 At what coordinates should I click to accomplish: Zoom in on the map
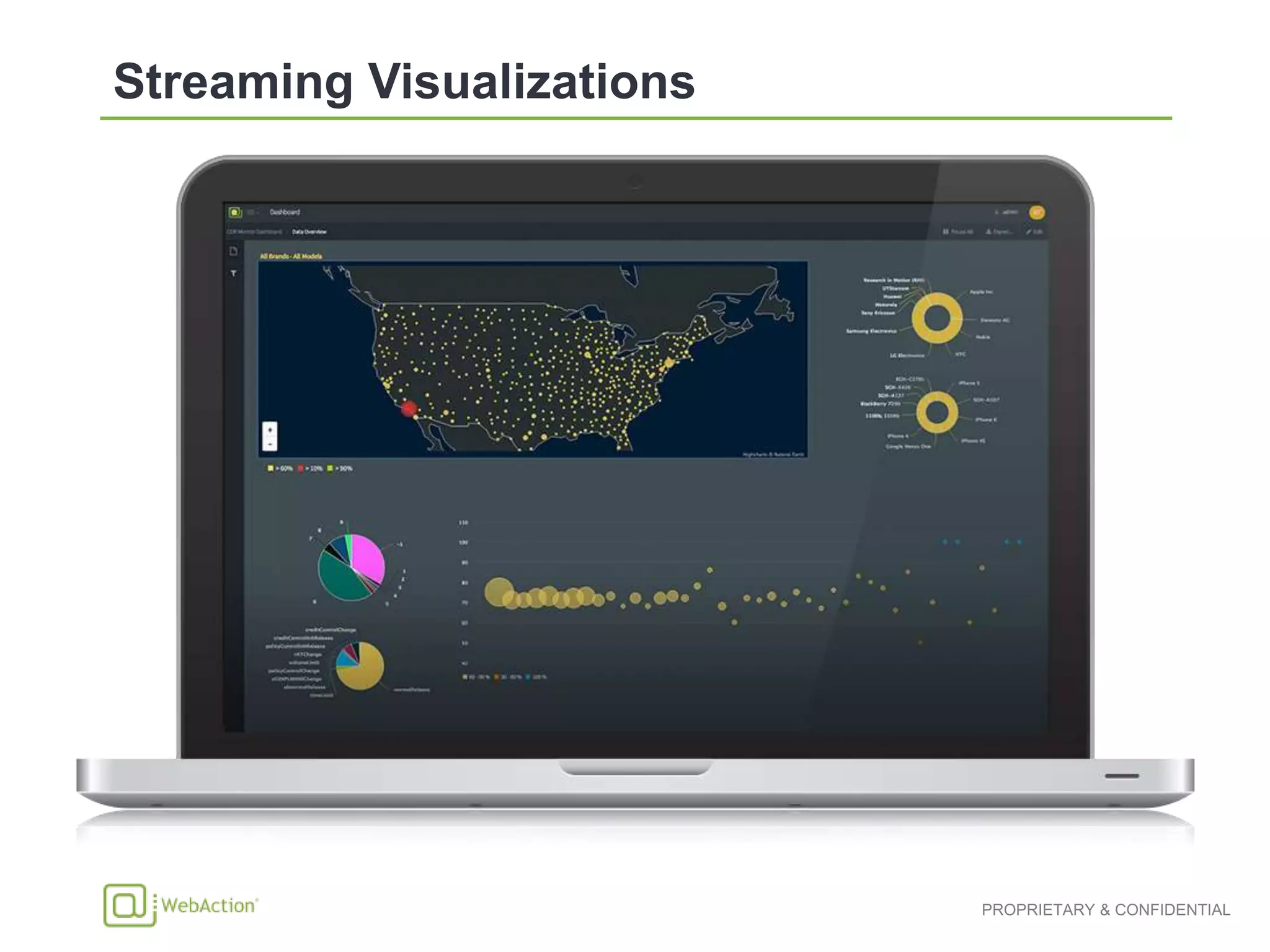[x=270, y=430]
